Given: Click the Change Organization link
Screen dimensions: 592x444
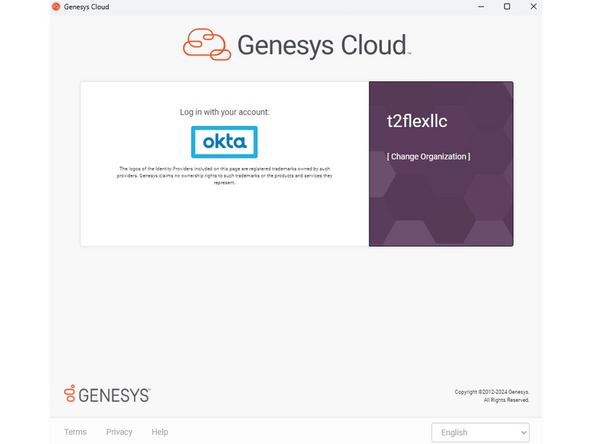Looking at the screenshot, I should (429, 157).
